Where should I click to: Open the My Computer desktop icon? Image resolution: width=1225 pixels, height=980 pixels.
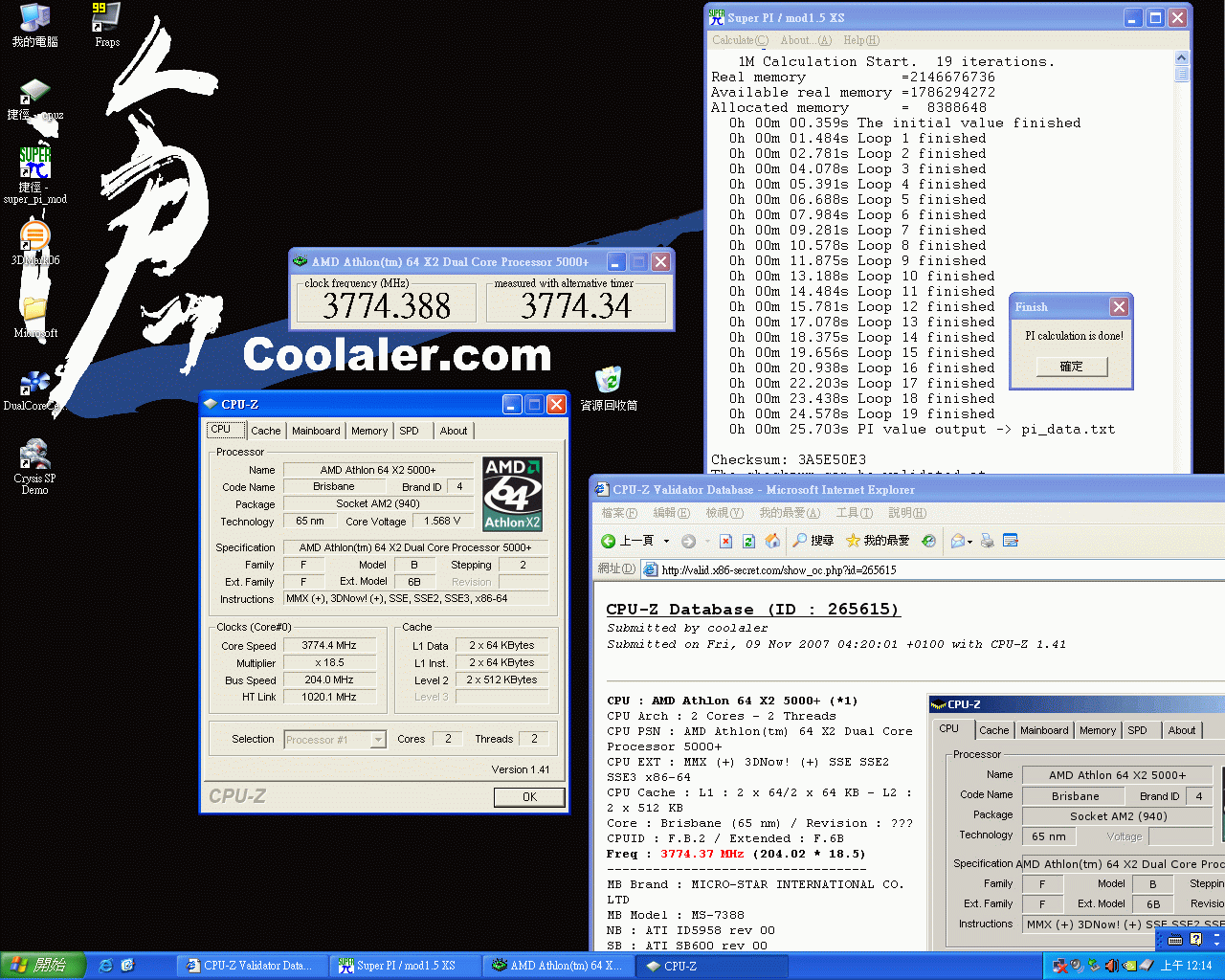35,25
